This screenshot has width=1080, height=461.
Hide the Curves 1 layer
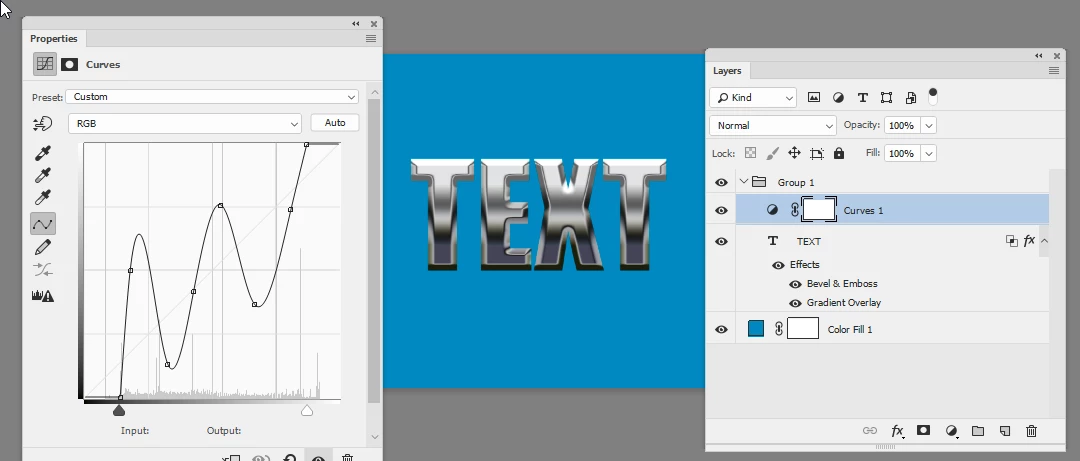tap(721, 210)
